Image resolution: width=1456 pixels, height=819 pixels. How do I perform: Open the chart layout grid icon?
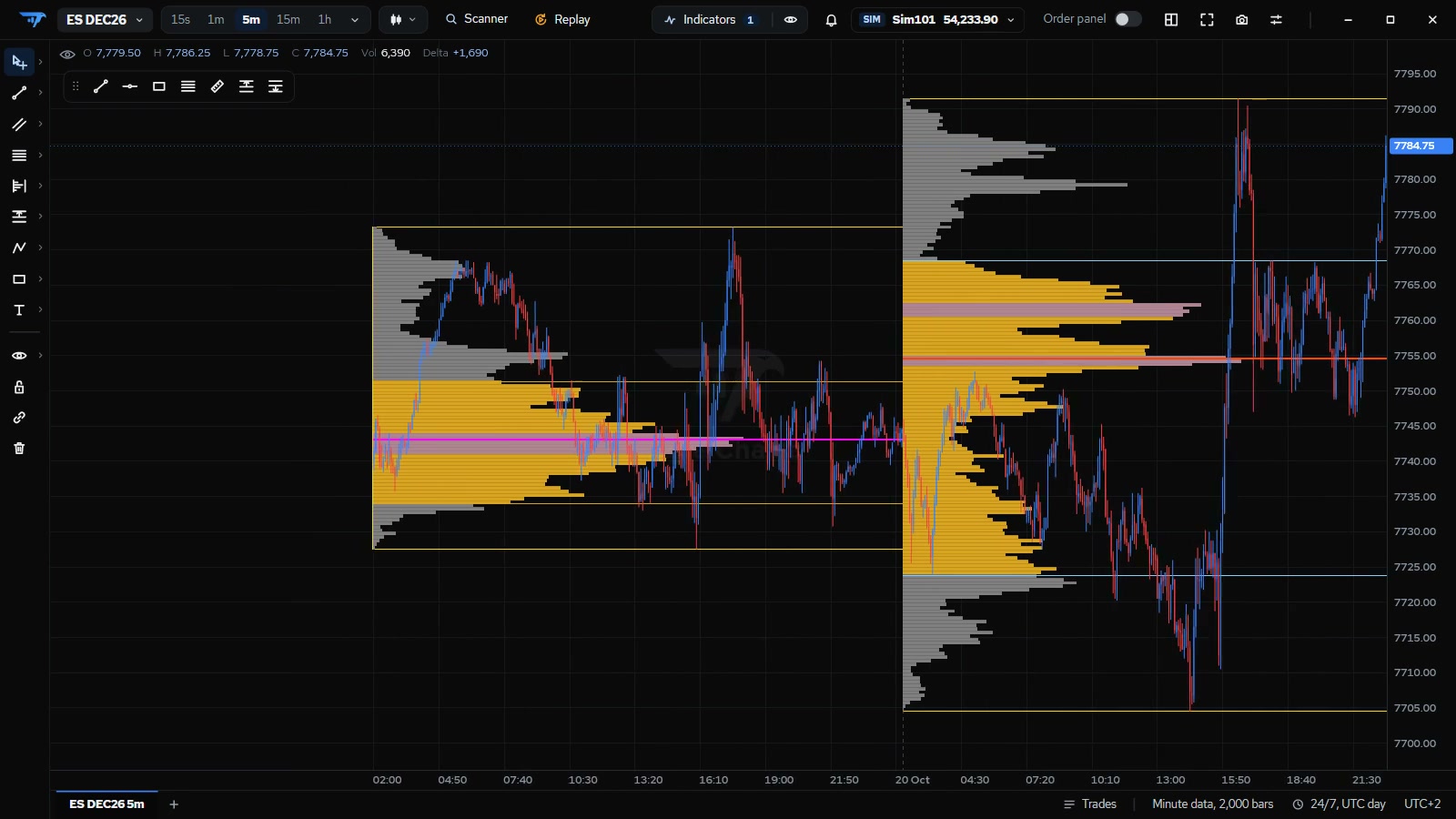coord(1171,19)
